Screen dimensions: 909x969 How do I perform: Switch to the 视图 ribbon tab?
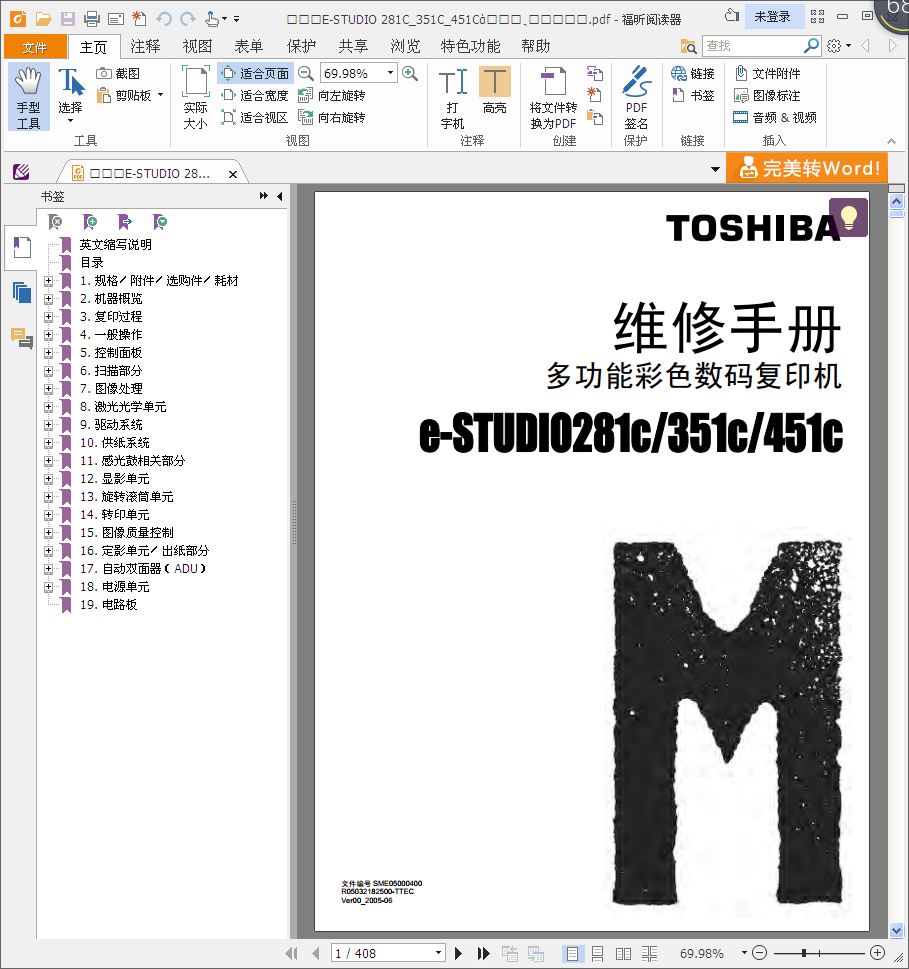pyautogui.click(x=198, y=46)
